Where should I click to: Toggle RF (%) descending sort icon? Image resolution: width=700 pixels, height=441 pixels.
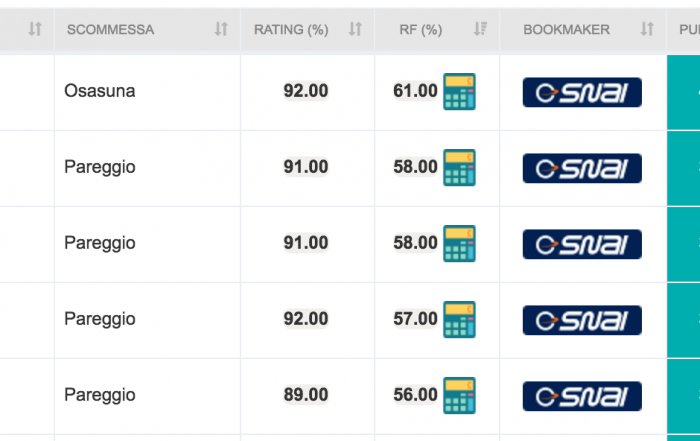[480, 29]
